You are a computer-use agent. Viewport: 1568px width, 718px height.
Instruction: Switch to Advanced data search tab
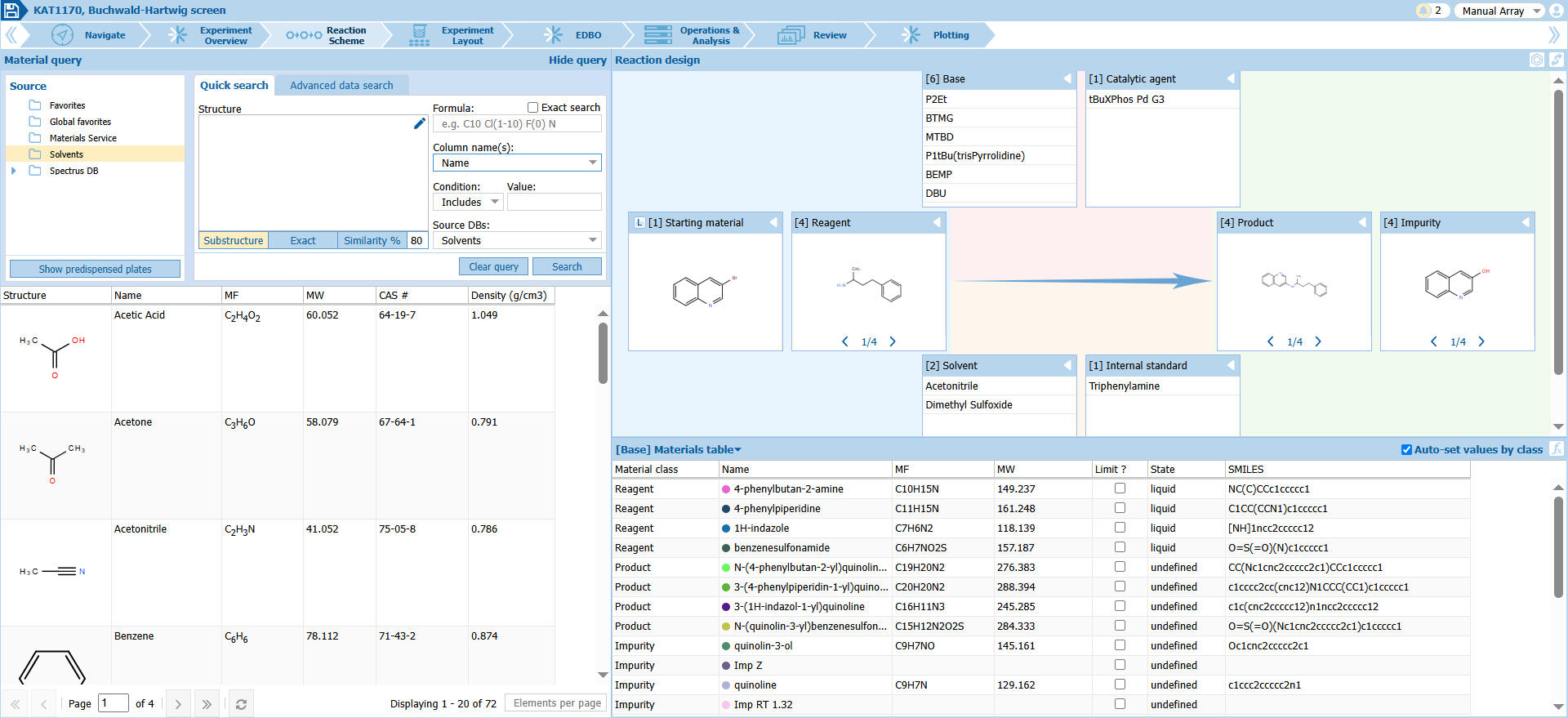(341, 86)
